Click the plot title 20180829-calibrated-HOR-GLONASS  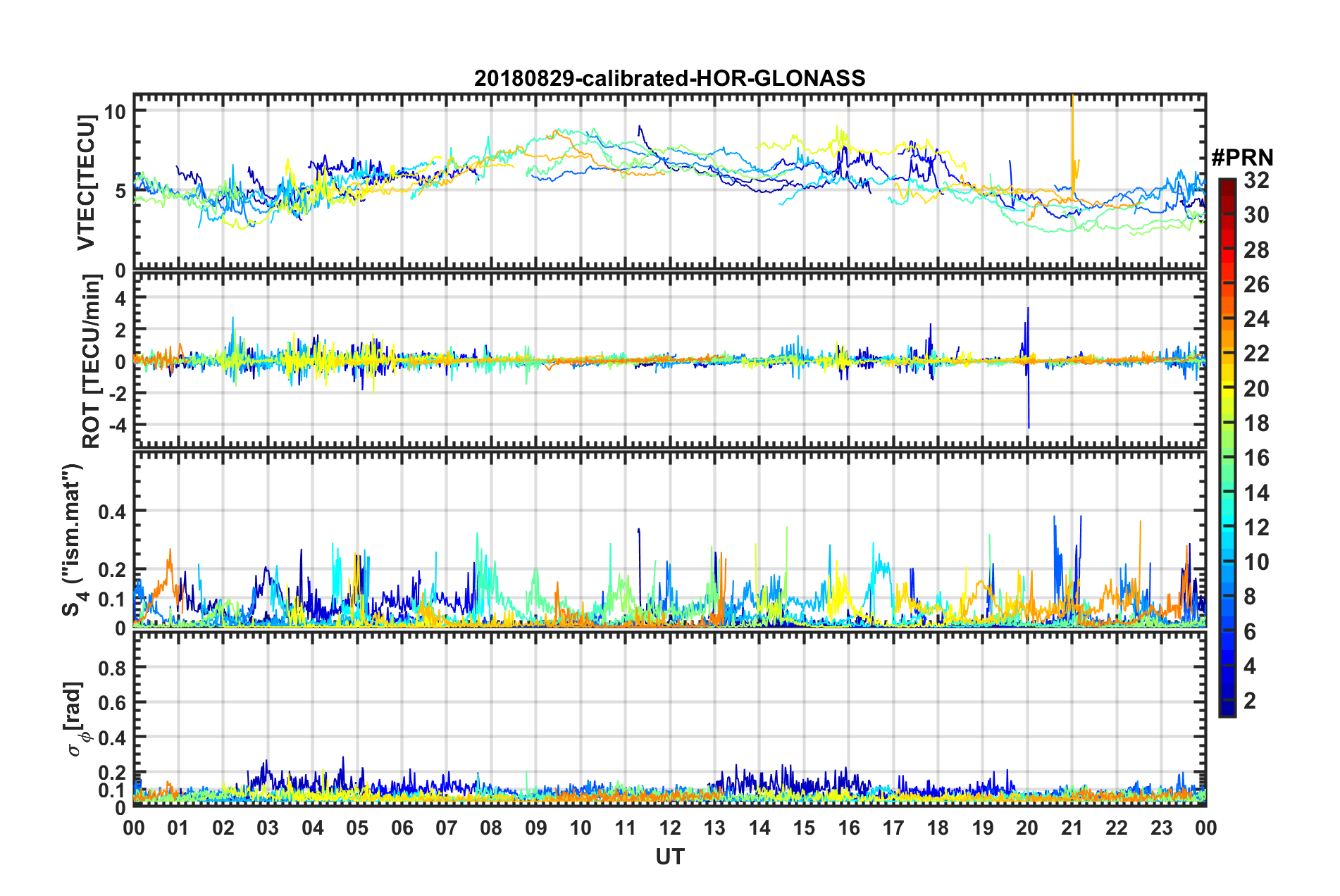669,78
